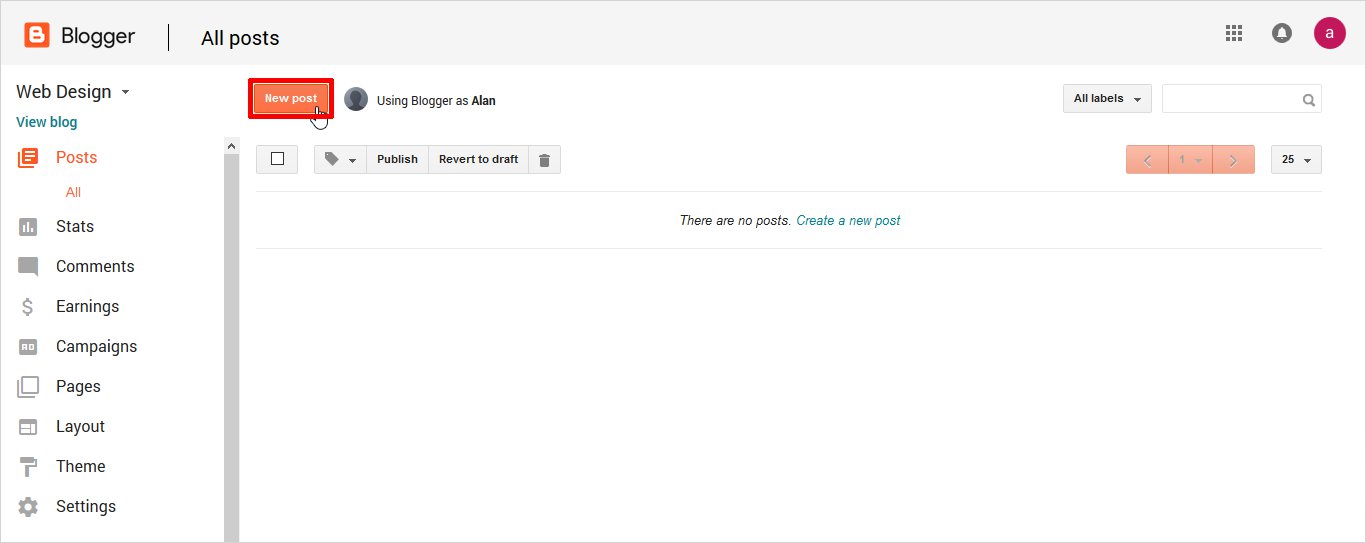Open the All labels dropdown

point(1107,99)
